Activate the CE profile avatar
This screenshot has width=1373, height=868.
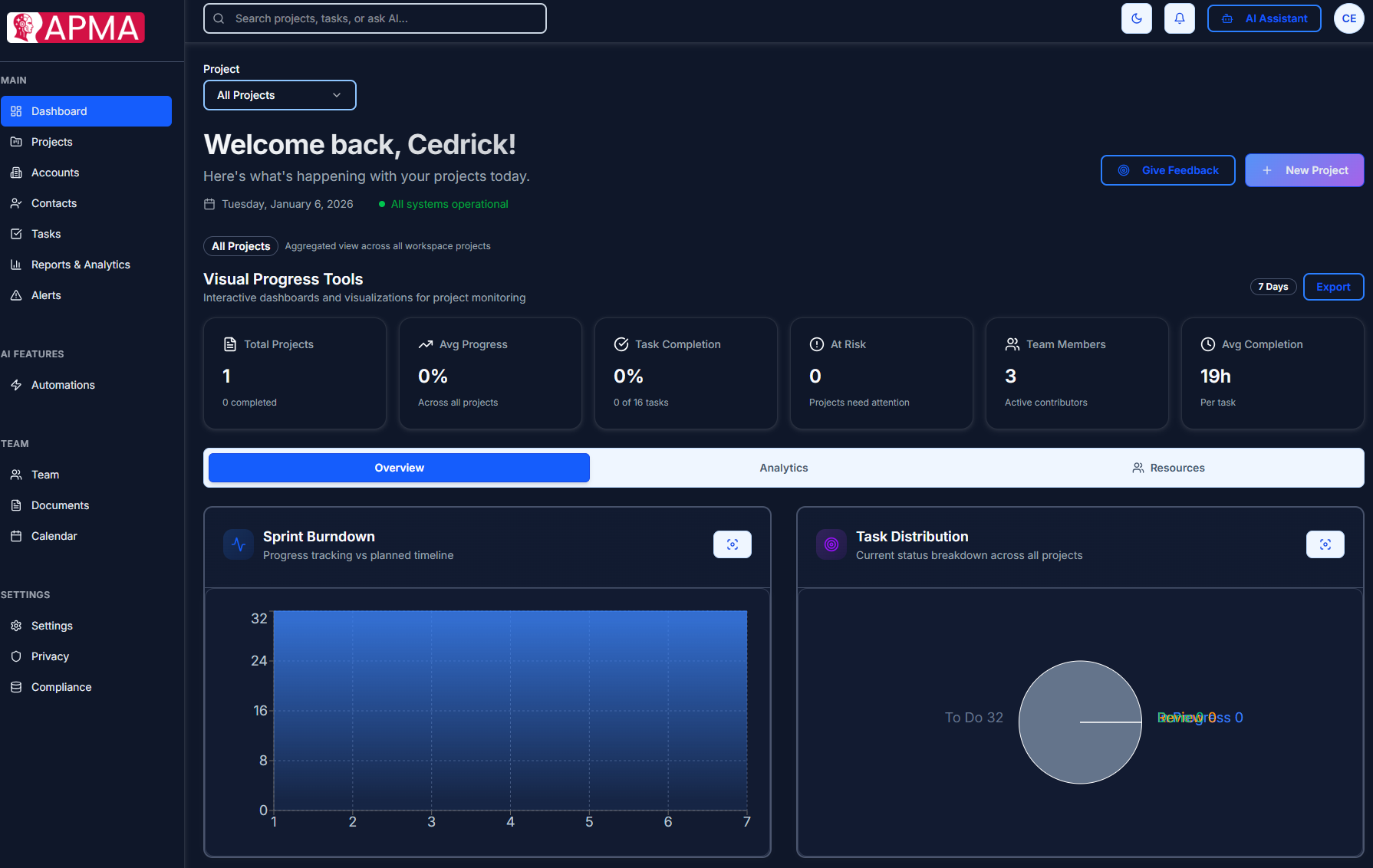coord(1349,18)
